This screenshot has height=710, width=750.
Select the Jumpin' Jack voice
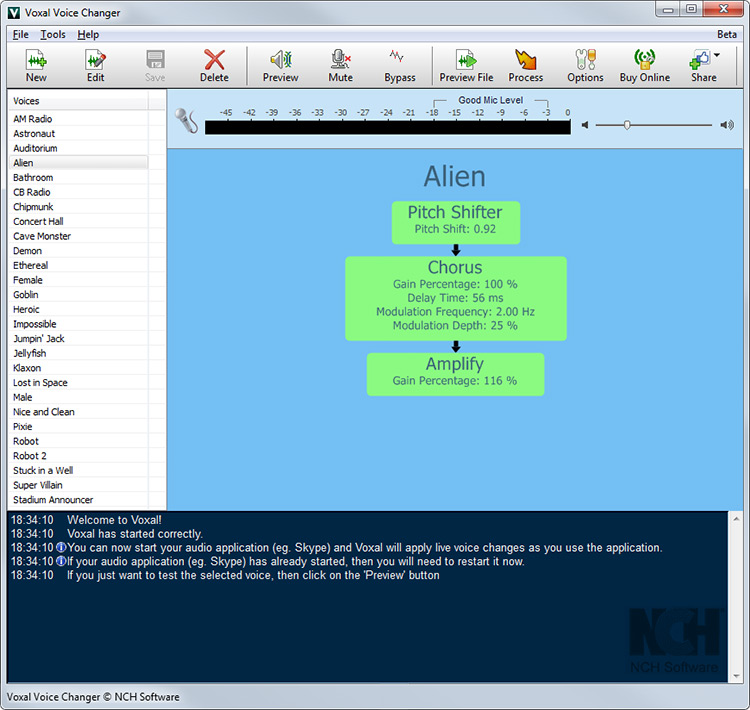(x=78, y=339)
